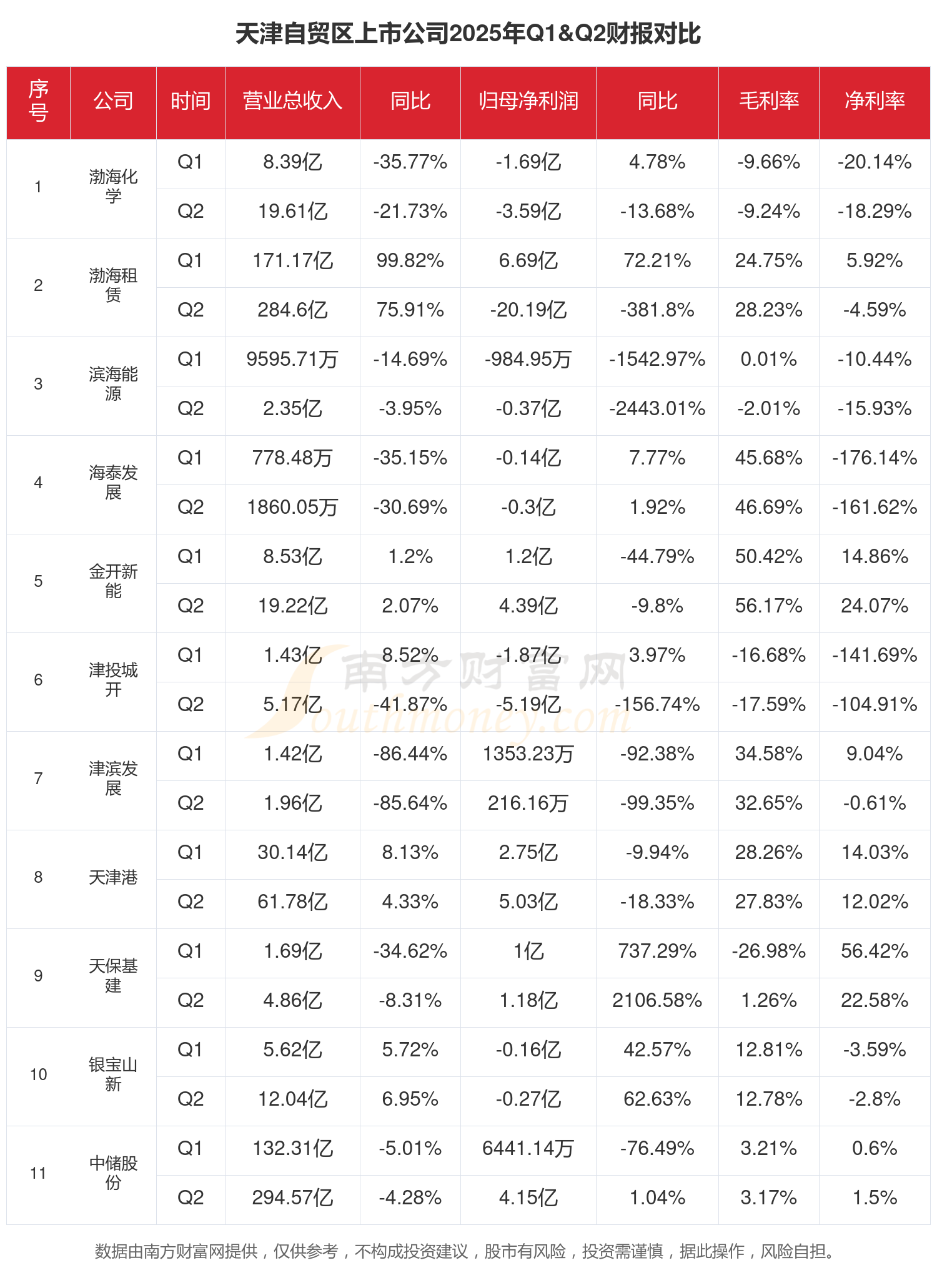Select the net profit value -20.19亿

(528, 310)
